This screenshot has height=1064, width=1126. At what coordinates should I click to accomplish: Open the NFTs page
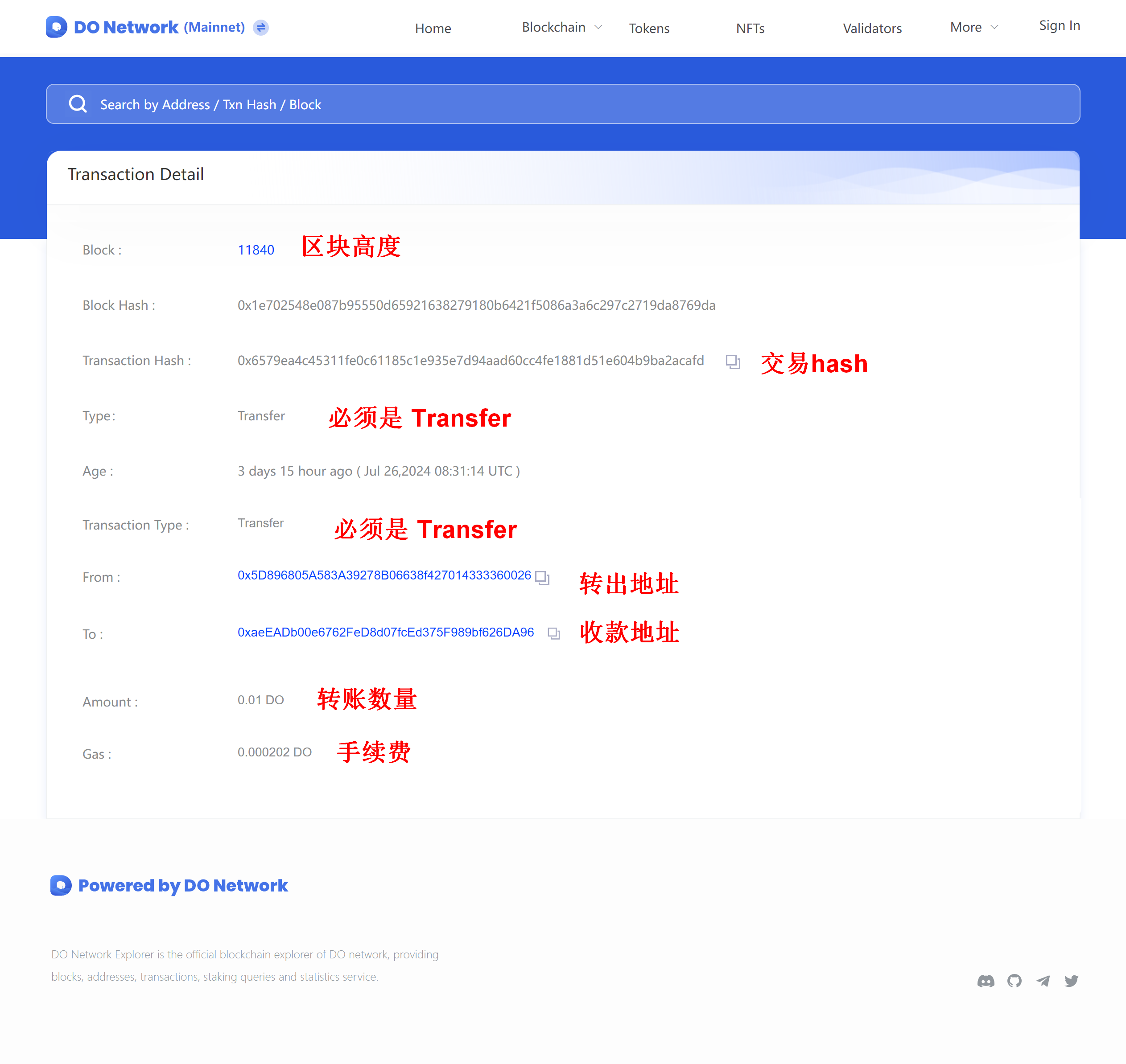(x=750, y=29)
